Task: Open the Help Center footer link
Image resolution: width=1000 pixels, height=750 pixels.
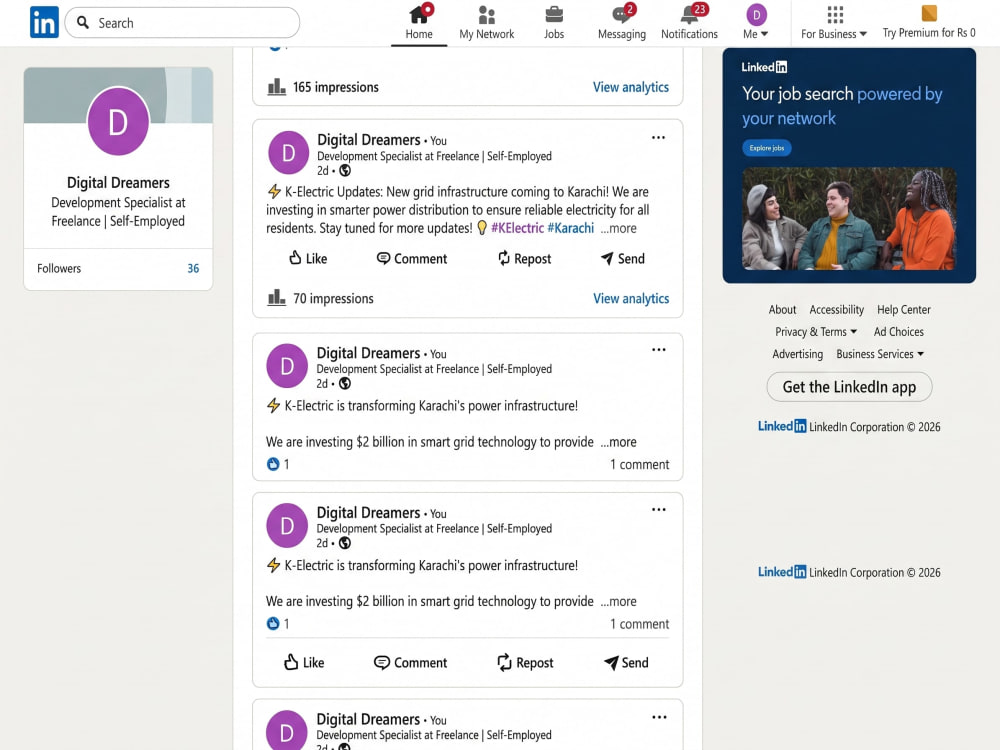Action: point(903,309)
